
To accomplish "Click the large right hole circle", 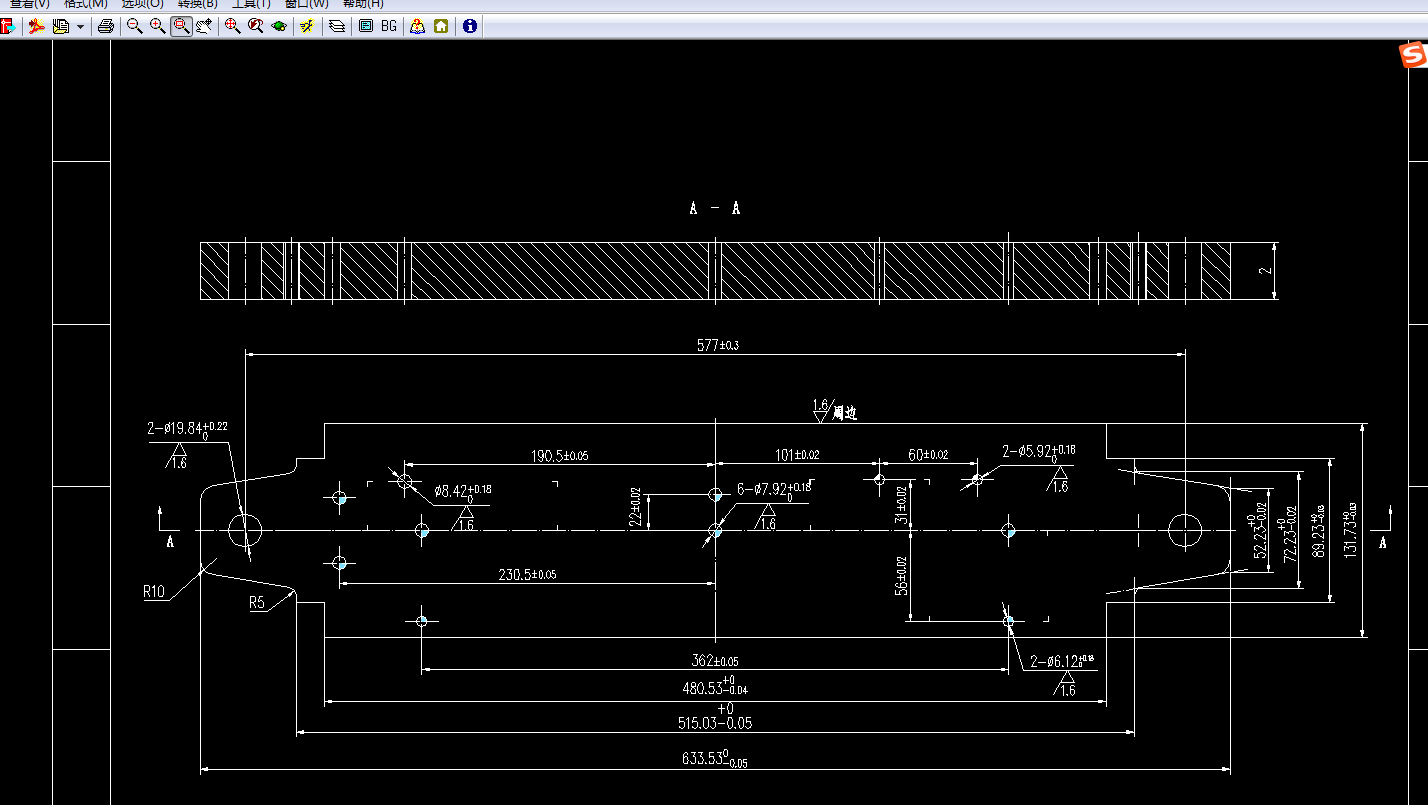I will tap(1185, 530).
